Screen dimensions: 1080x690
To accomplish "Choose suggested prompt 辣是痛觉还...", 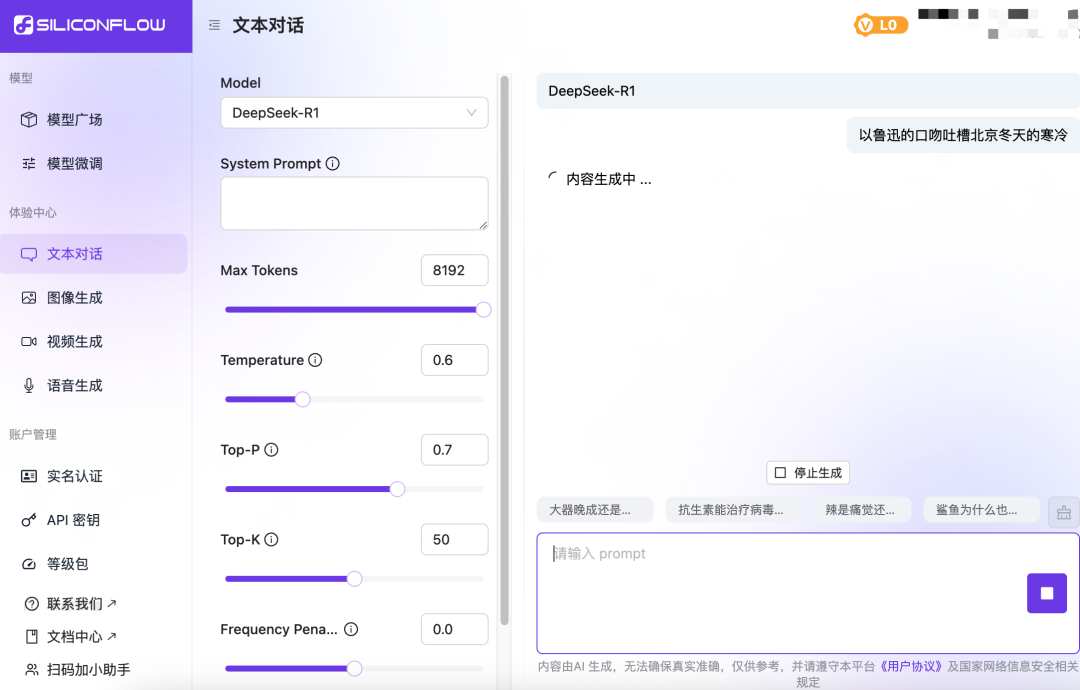I will coord(862,510).
